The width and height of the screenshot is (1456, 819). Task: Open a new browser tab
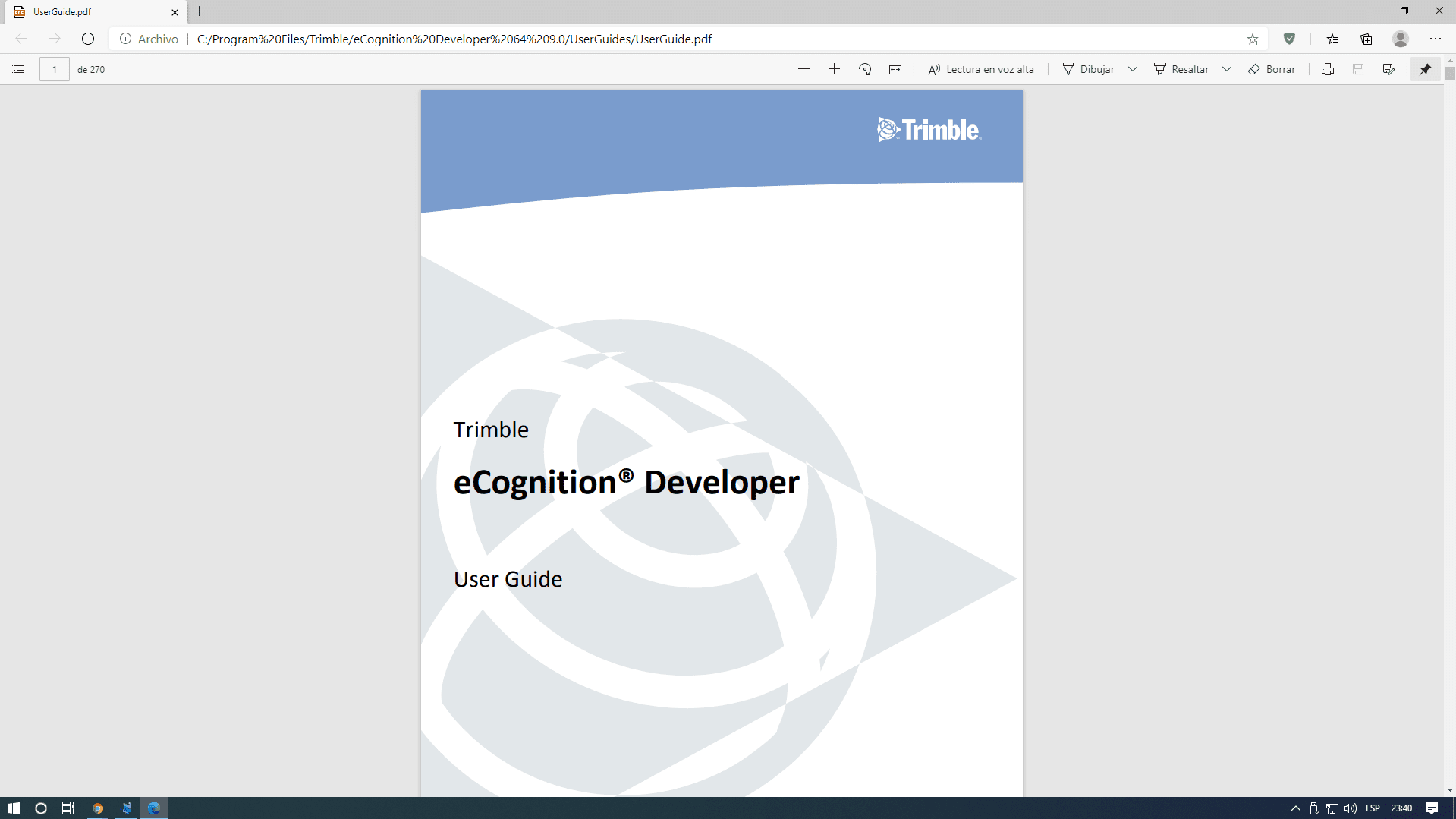[200, 11]
